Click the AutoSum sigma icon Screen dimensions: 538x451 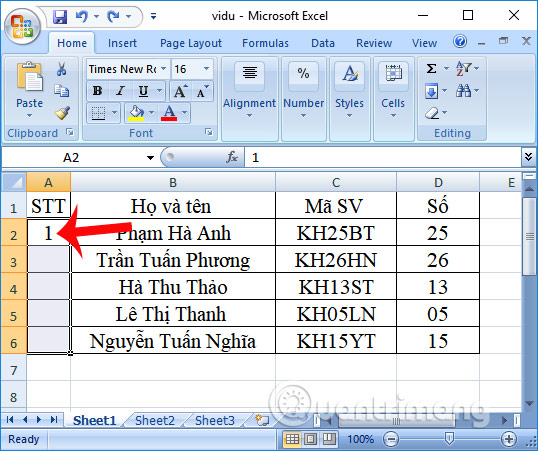(431, 68)
